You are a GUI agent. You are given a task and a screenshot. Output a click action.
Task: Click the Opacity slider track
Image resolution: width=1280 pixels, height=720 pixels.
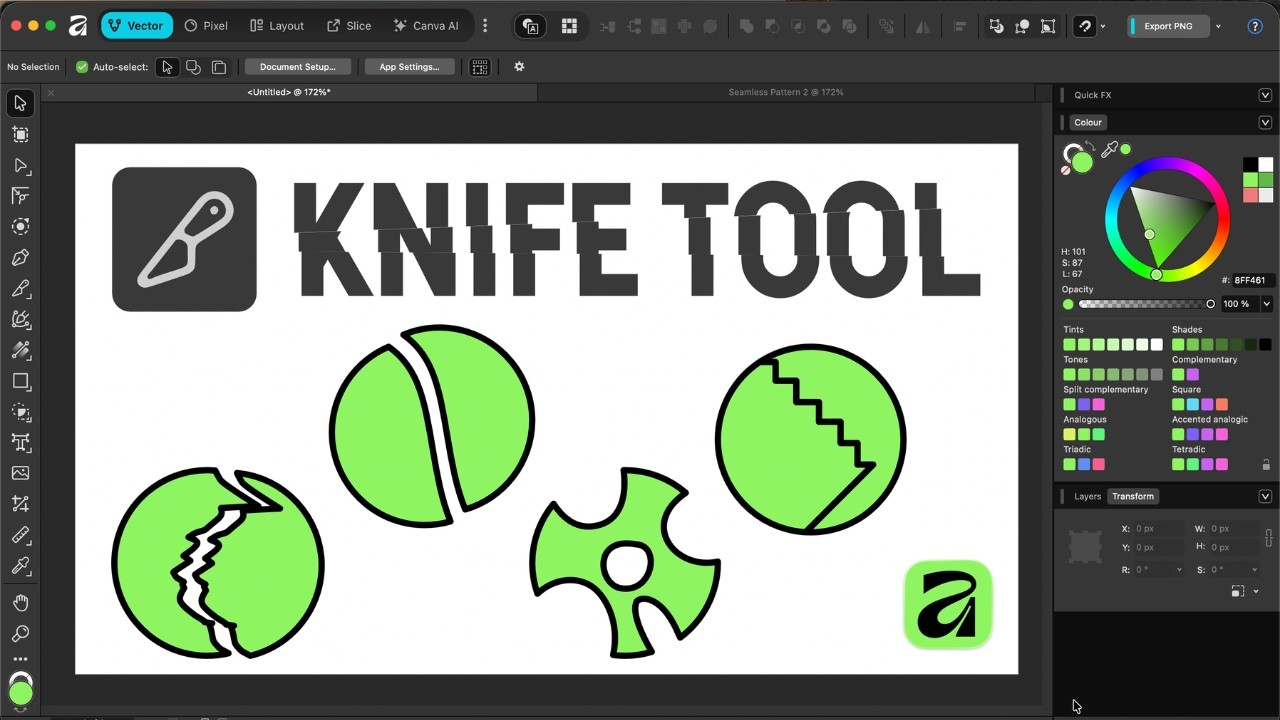(1145, 304)
